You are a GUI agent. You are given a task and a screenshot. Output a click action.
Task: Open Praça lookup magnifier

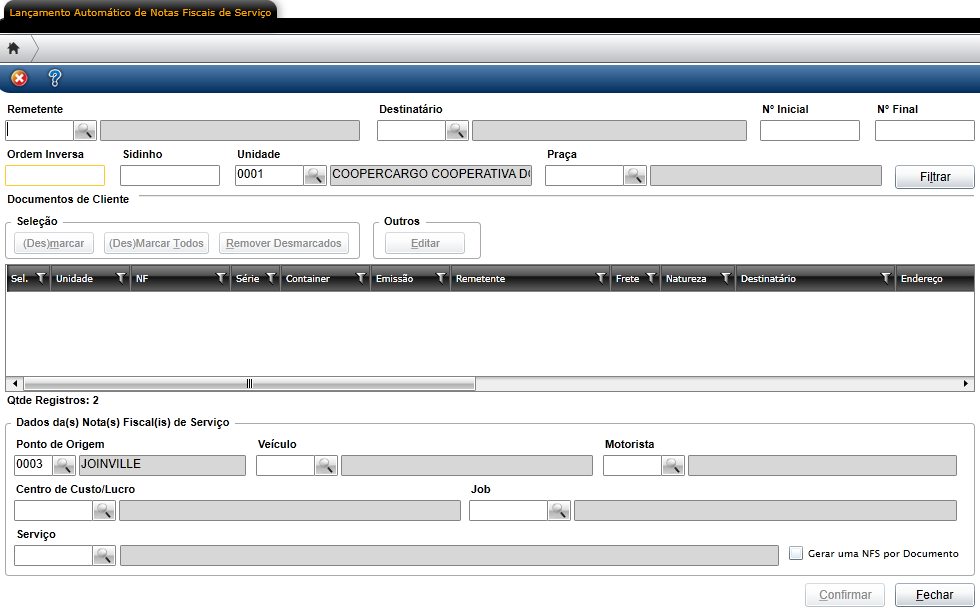[x=635, y=175]
